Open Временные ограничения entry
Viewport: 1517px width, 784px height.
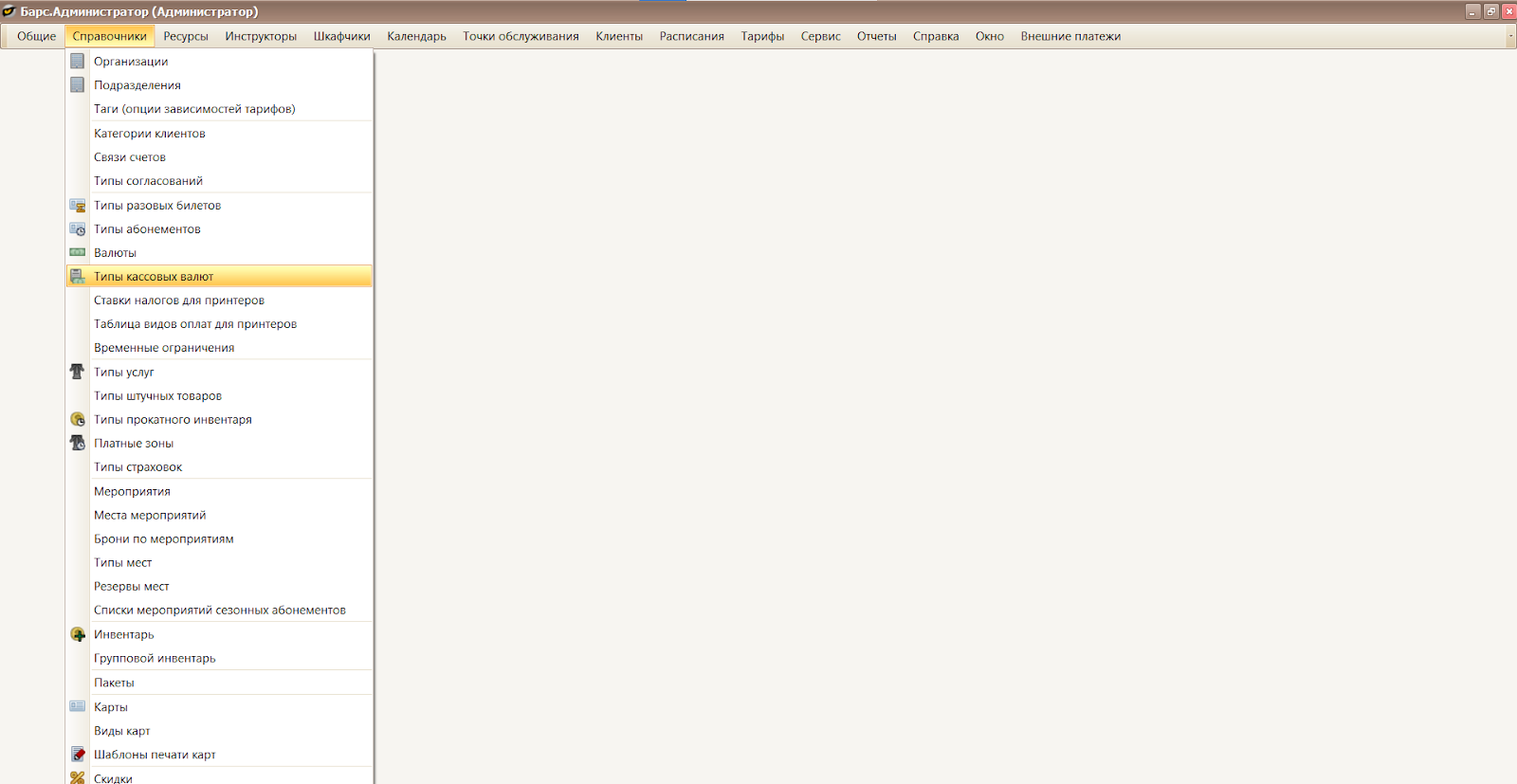219,348
